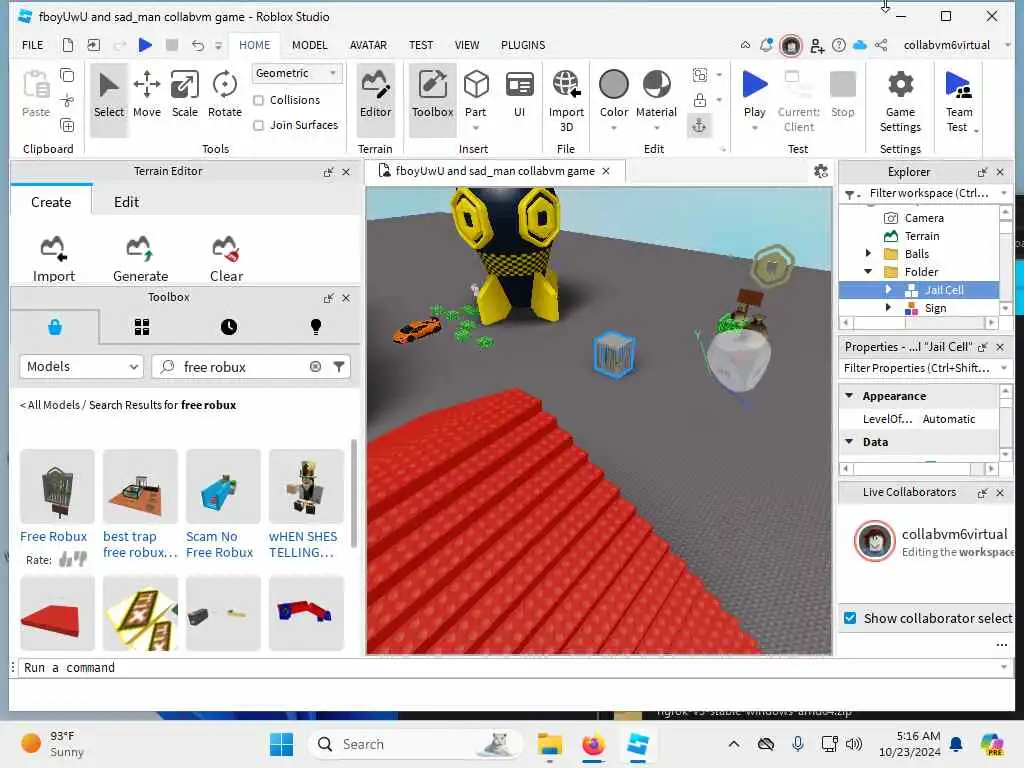Image resolution: width=1024 pixels, height=768 pixels.
Task: Open the Toolbox Marketplace tab
Action: click(55, 327)
